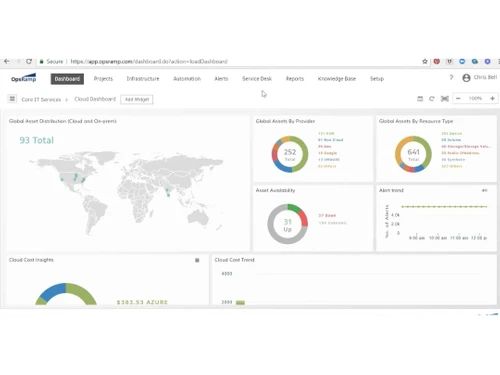Click the browser back arrow
Image resolution: width=500 pixels, height=375 pixels.
click(7, 61)
